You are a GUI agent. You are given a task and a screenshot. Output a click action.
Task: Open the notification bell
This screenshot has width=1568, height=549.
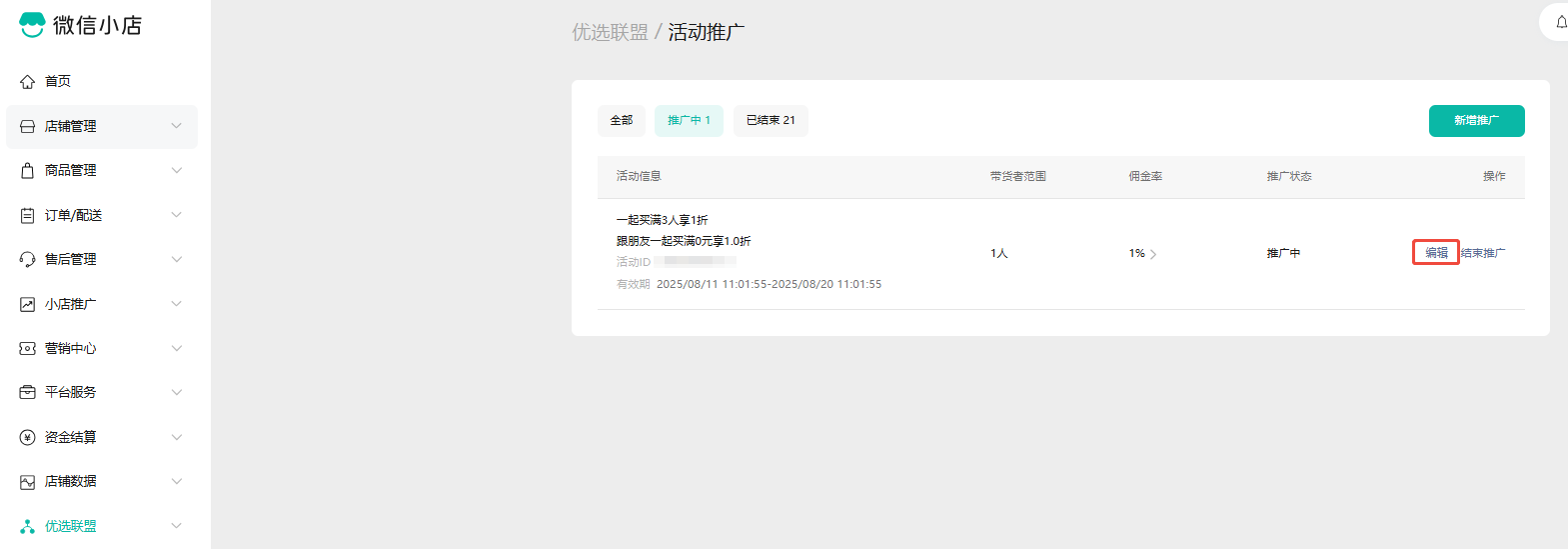[x=1561, y=22]
